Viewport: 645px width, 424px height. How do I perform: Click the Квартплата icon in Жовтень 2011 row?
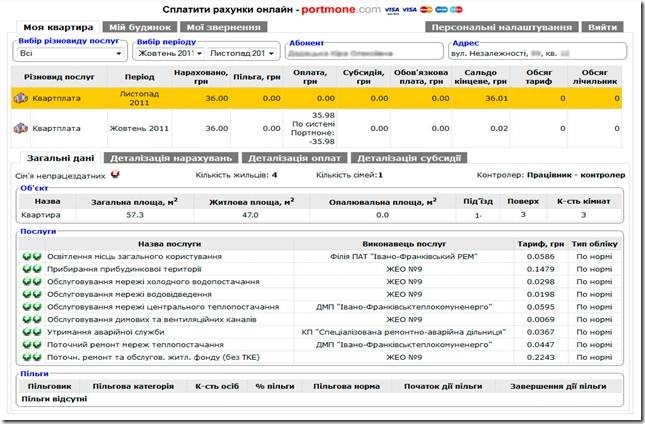click(20, 128)
